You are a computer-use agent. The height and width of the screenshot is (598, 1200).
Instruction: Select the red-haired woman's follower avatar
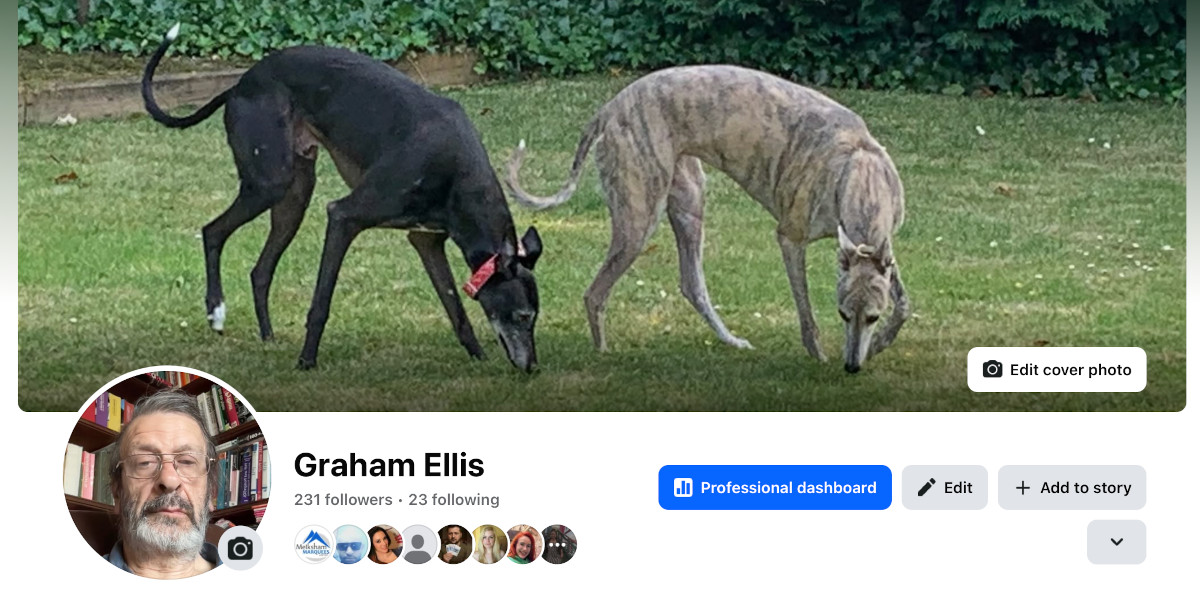click(524, 545)
